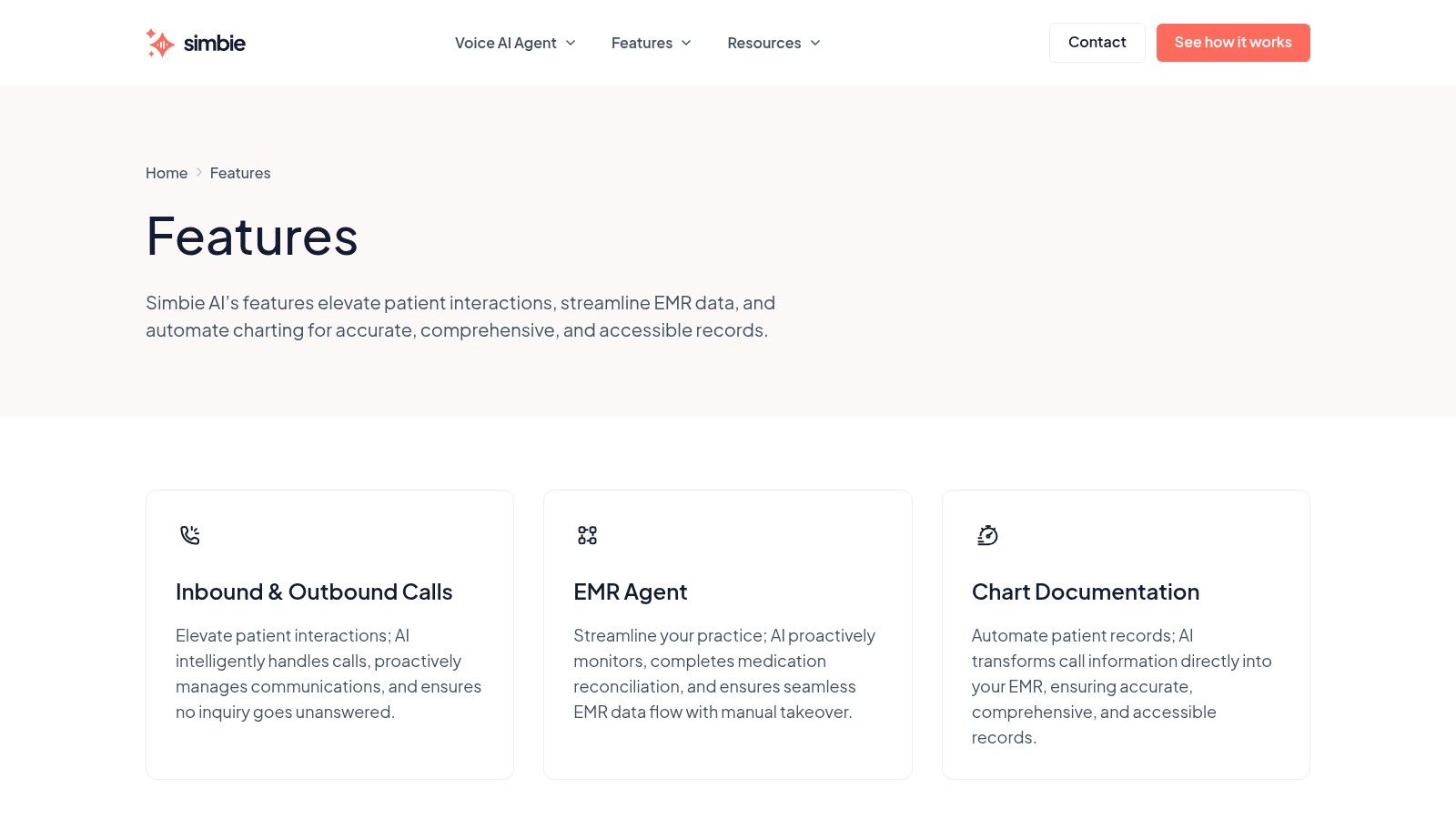Go to Home via breadcrumb
Viewport: 1456px width, 819px height.
(x=167, y=173)
